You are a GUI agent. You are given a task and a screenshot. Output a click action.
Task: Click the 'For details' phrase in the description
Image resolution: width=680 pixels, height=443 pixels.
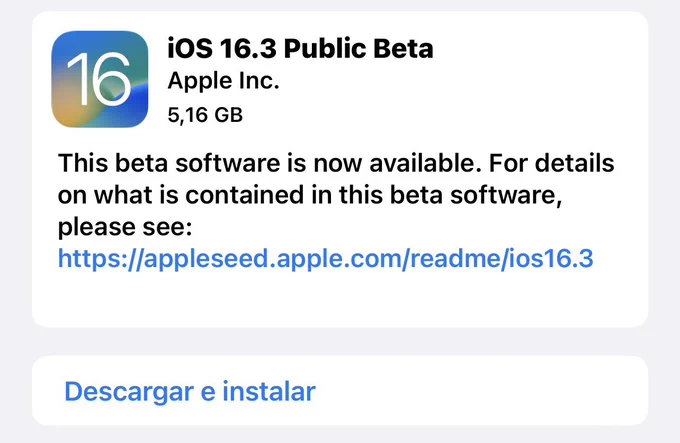coord(552,163)
